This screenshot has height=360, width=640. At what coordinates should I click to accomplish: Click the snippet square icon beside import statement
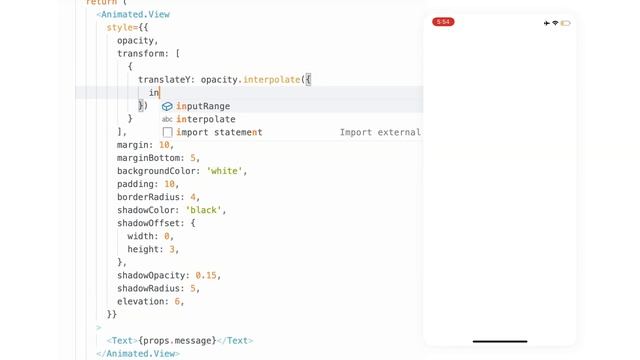[x=167, y=132]
